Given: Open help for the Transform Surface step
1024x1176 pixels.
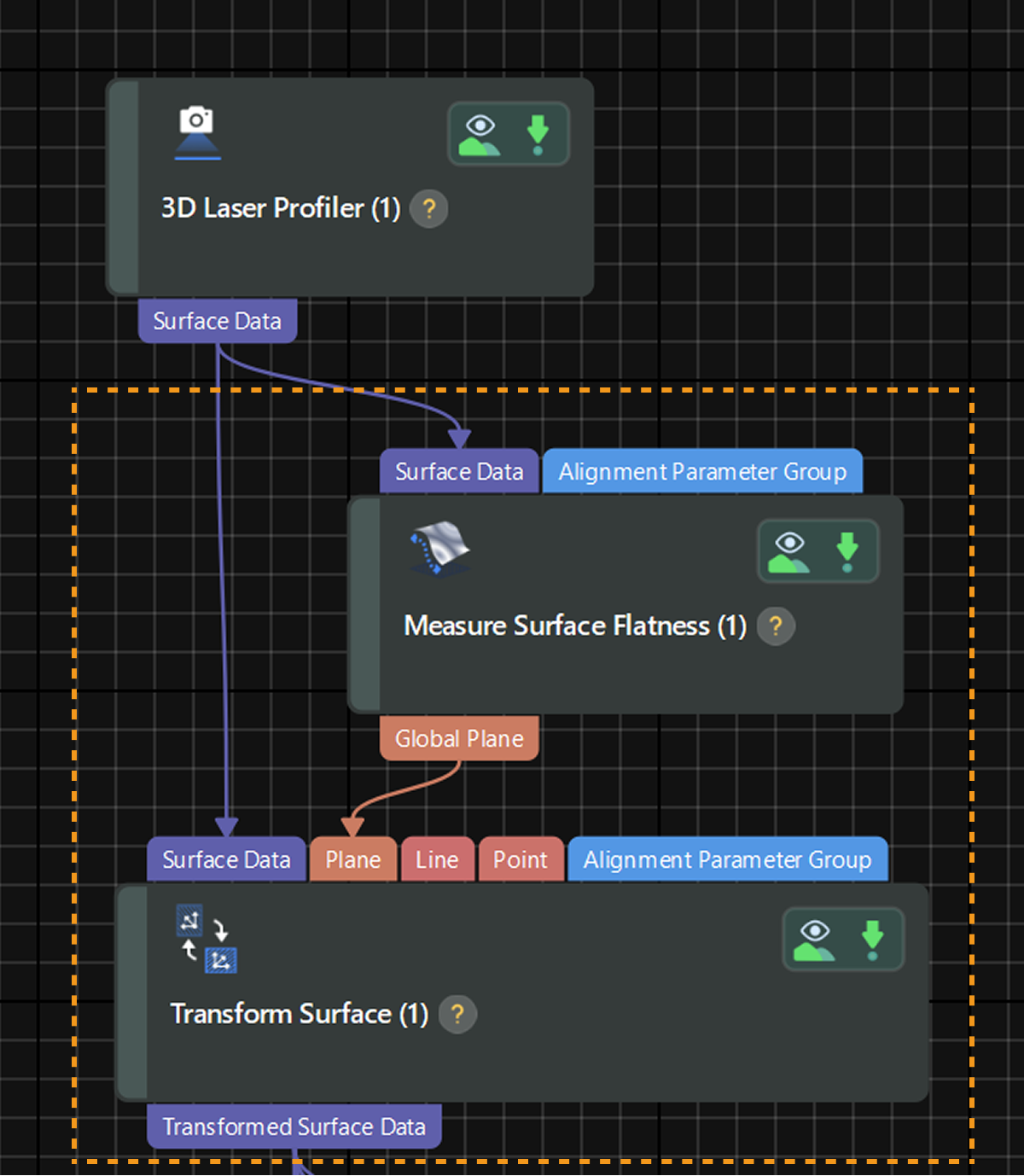Looking at the screenshot, I should tap(457, 1015).
